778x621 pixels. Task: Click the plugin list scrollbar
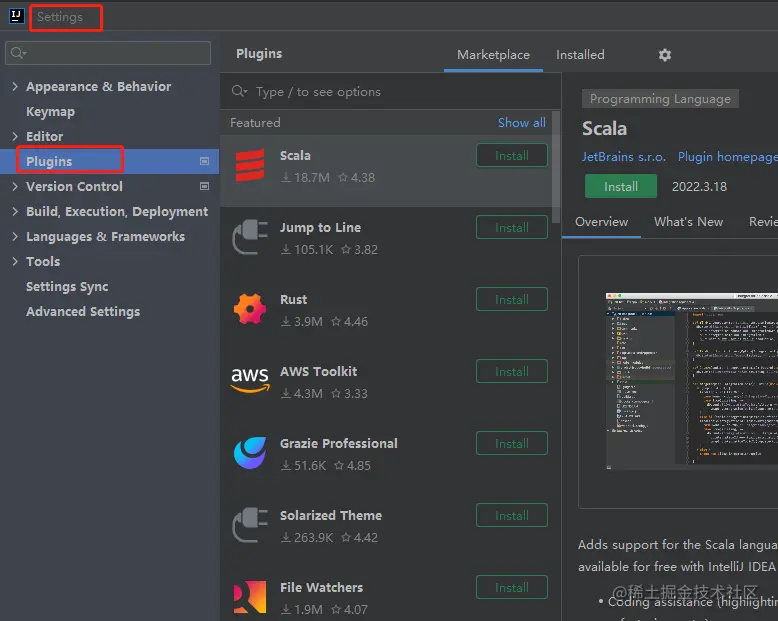point(556,167)
